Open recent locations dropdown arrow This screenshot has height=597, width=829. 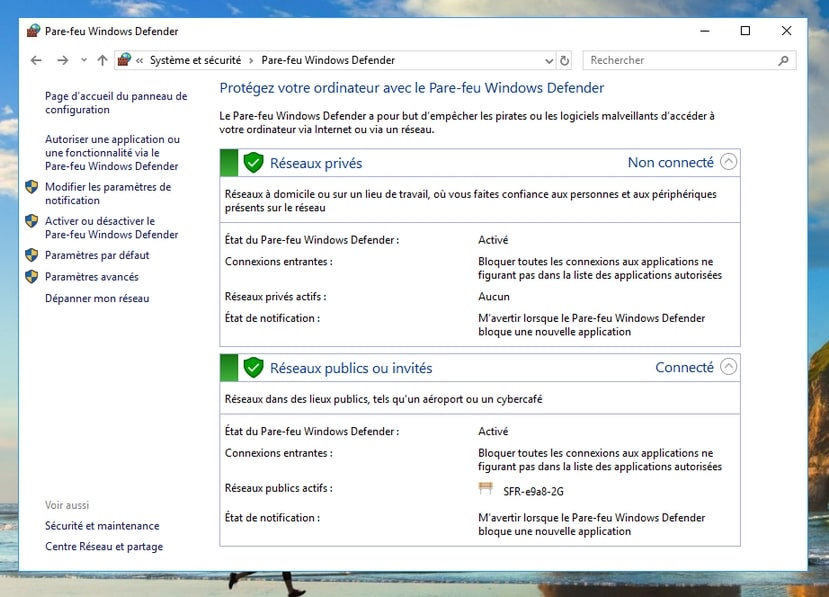[x=84, y=60]
